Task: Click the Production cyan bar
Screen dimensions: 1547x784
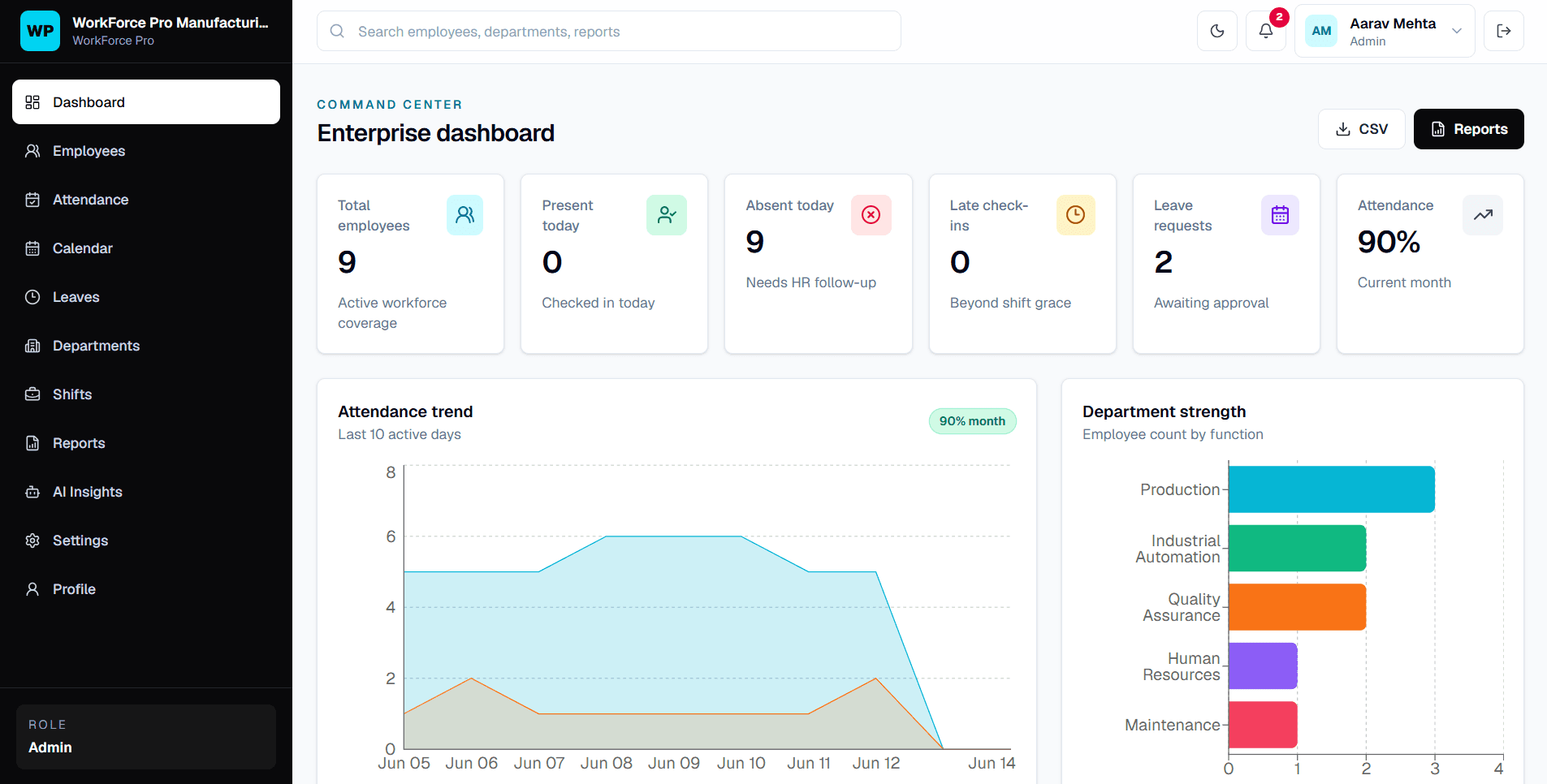Action: (1332, 489)
